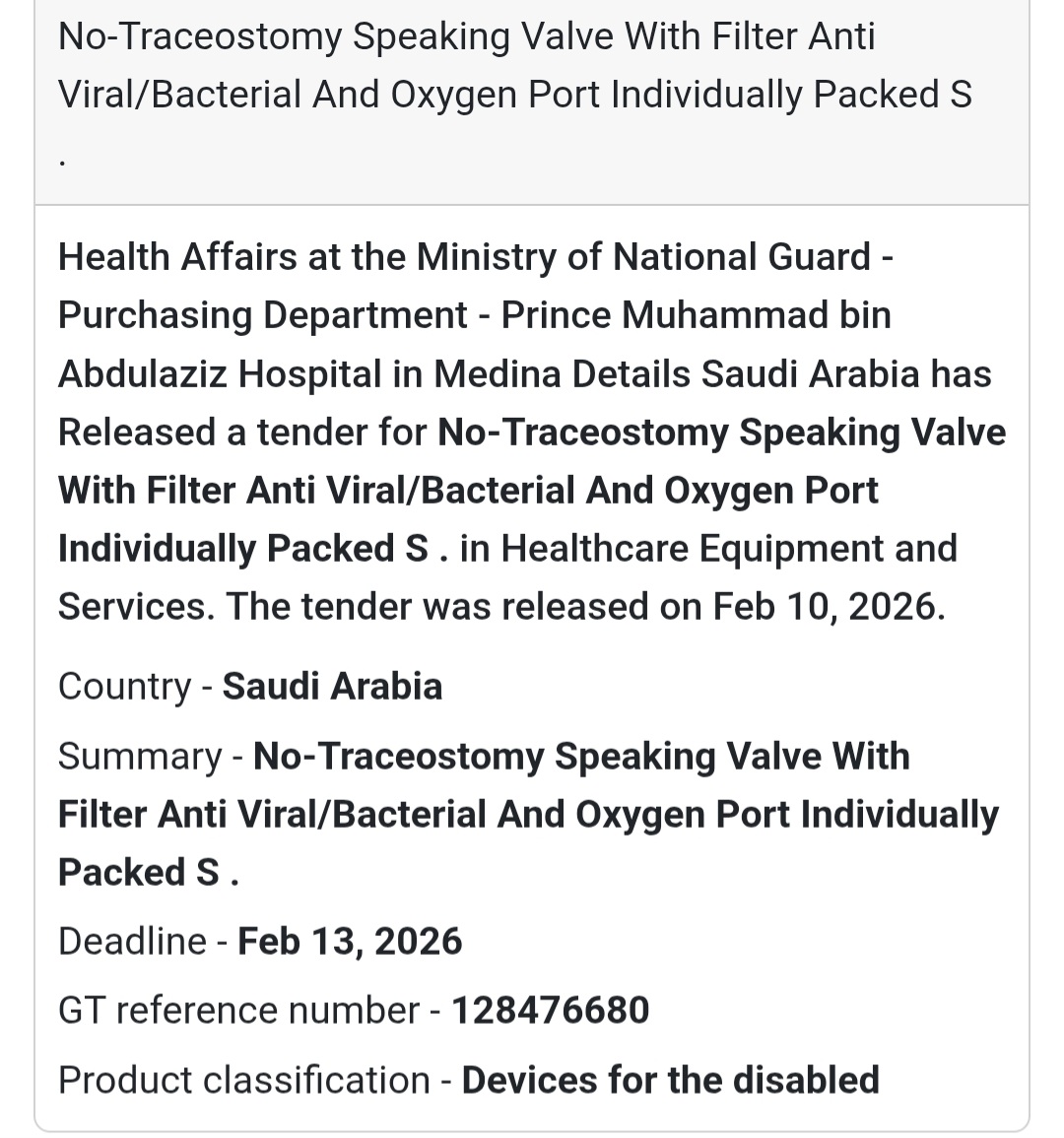The width and height of the screenshot is (1064, 1138).
Task: Click the bold "Saudi Arabia" country value
Action: pos(332,686)
